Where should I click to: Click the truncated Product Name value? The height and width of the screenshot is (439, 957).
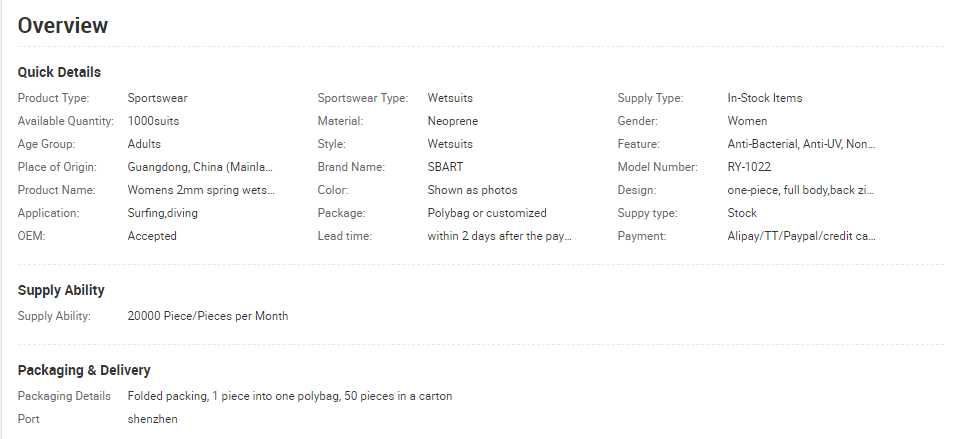pos(200,190)
